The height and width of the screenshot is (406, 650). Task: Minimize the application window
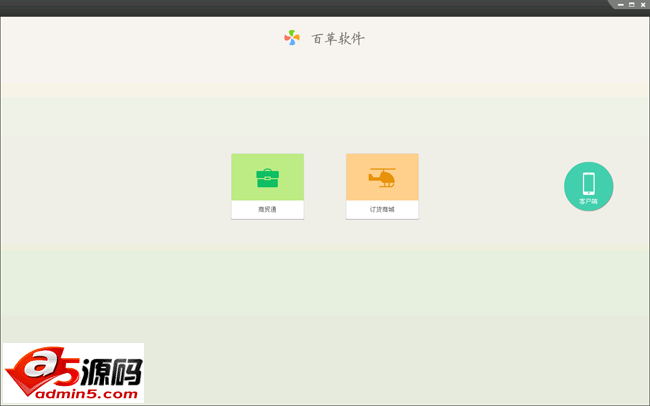point(621,5)
